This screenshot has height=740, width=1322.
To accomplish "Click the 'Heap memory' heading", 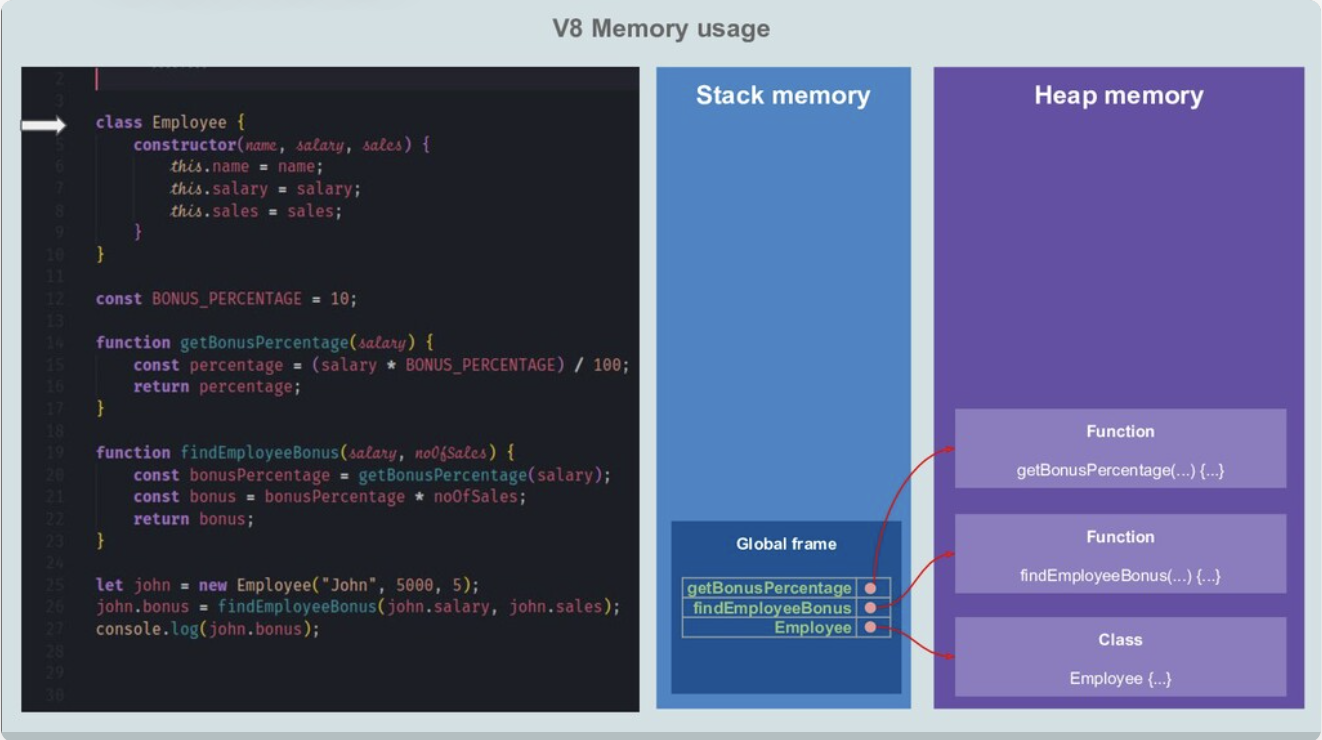I will [1119, 96].
